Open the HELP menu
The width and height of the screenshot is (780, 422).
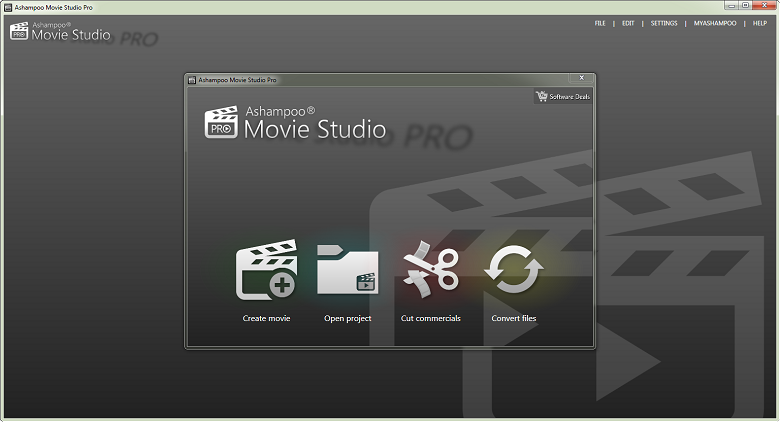tap(760, 23)
